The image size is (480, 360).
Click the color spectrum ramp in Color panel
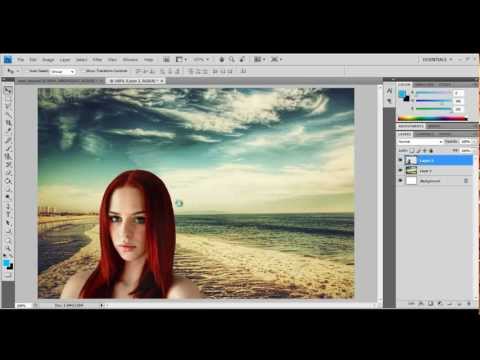[432, 118]
